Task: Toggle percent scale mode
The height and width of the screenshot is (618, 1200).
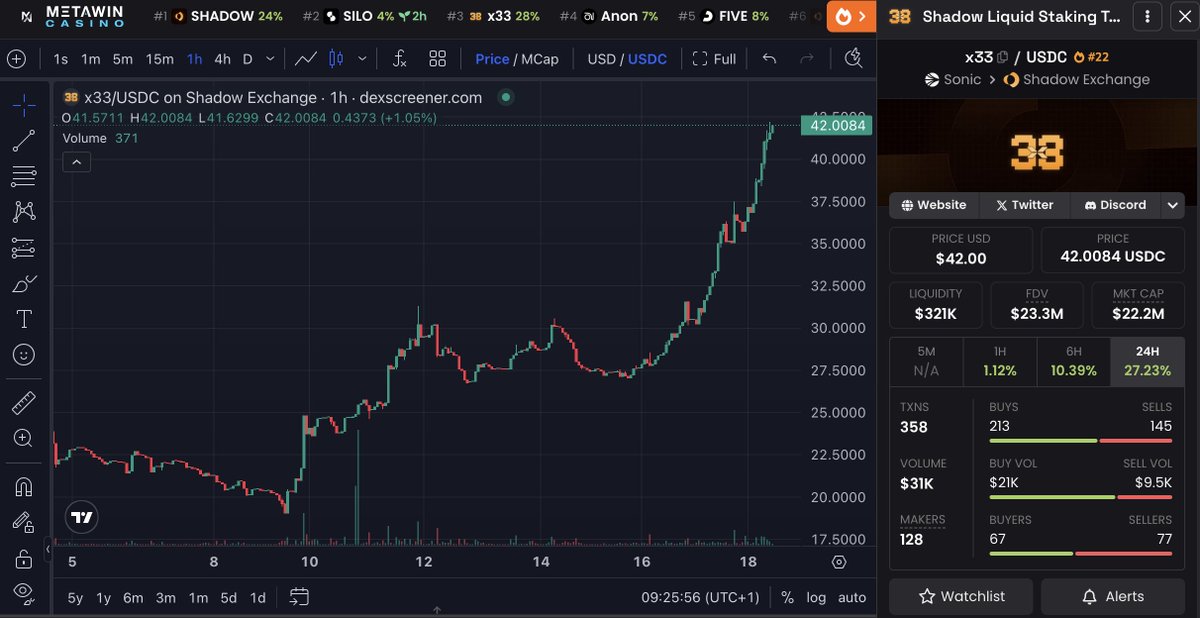Action: tap(787, 597)
